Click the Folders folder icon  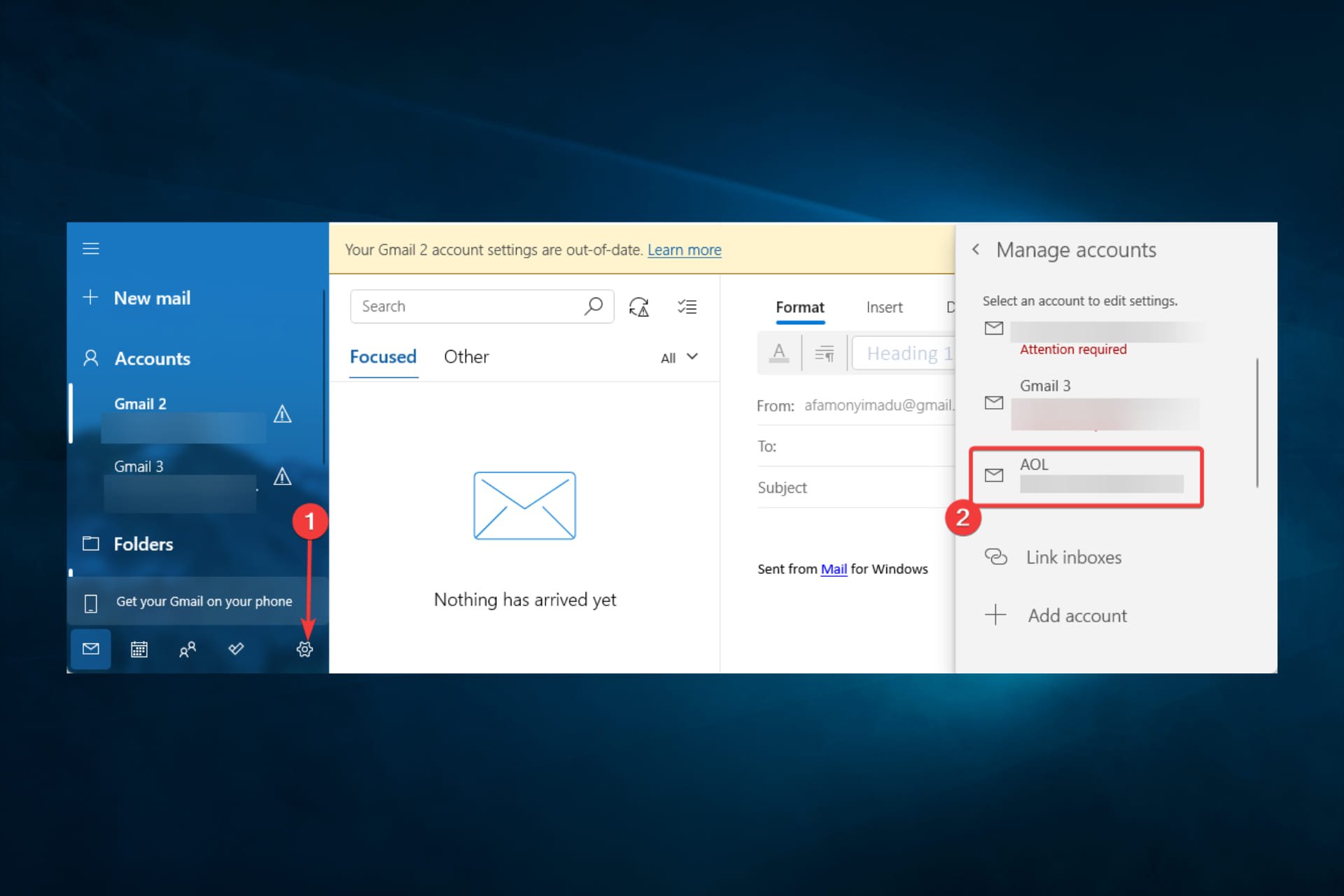click(91, 543)
